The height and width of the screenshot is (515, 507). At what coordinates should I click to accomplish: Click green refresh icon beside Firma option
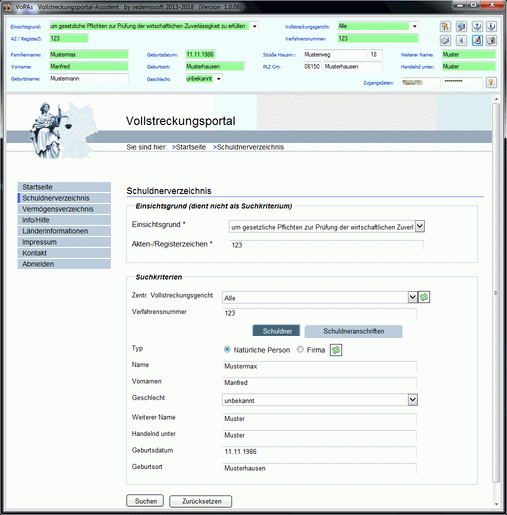click(x=336, y=350)
